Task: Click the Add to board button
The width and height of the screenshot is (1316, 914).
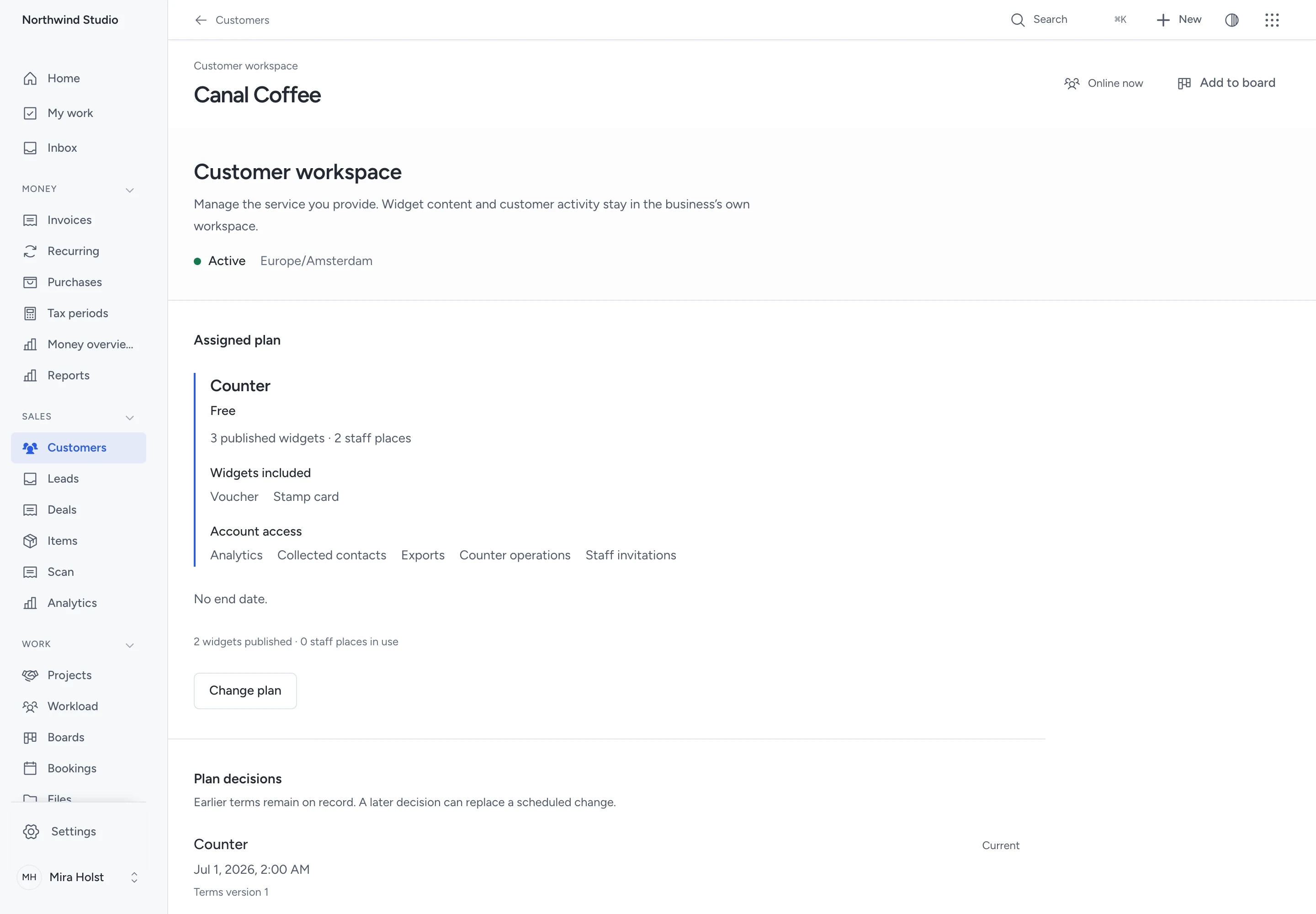Action: tap(1226, 83)
